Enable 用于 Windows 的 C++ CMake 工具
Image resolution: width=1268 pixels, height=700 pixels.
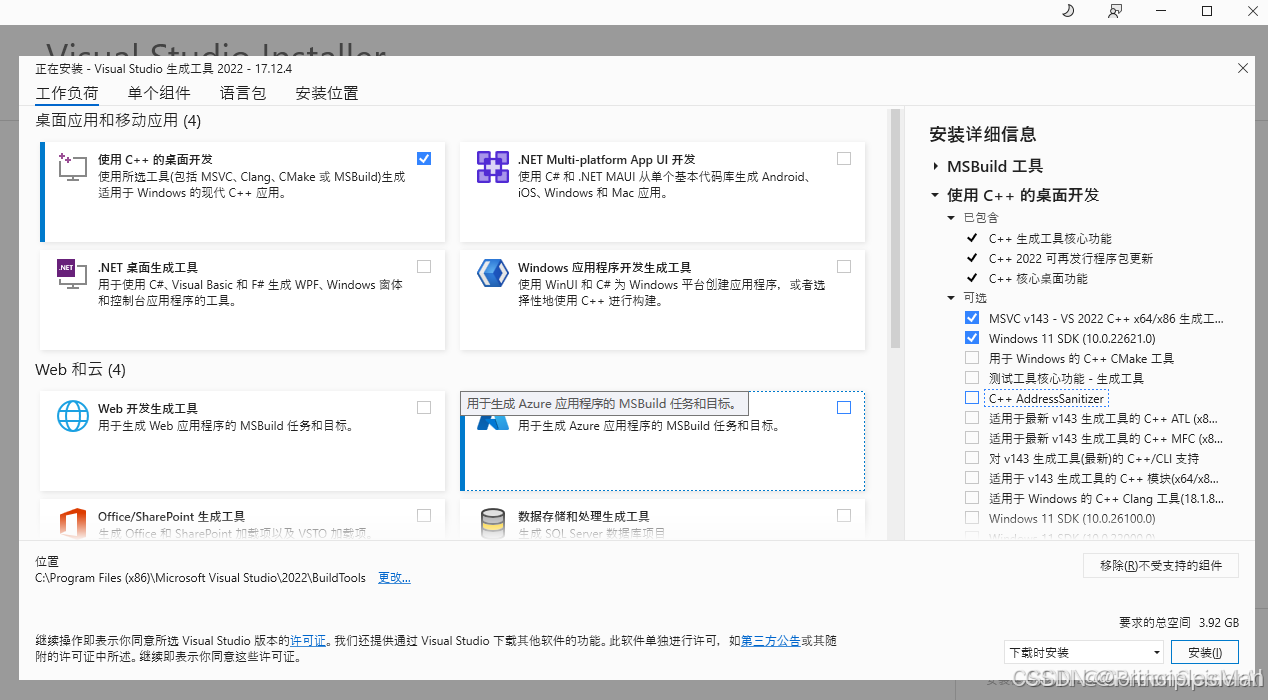click(x=972, y=358)
